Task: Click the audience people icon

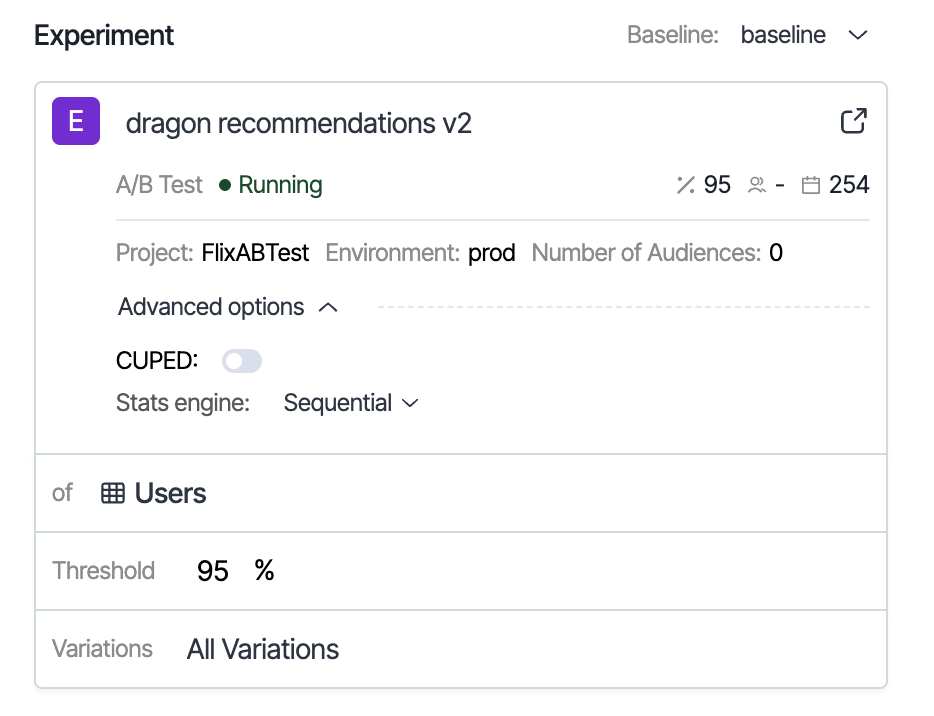Action: pos(757,185)
